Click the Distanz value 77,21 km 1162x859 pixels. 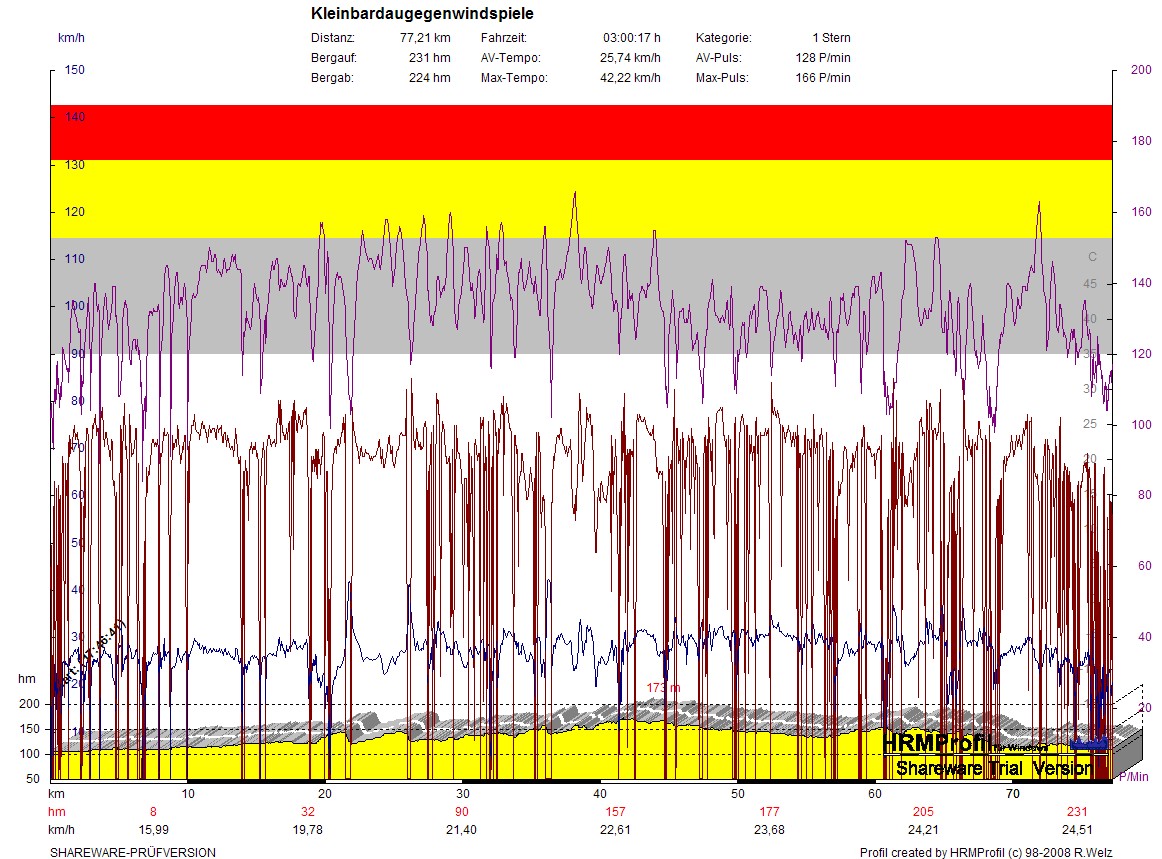pos(425,38)
